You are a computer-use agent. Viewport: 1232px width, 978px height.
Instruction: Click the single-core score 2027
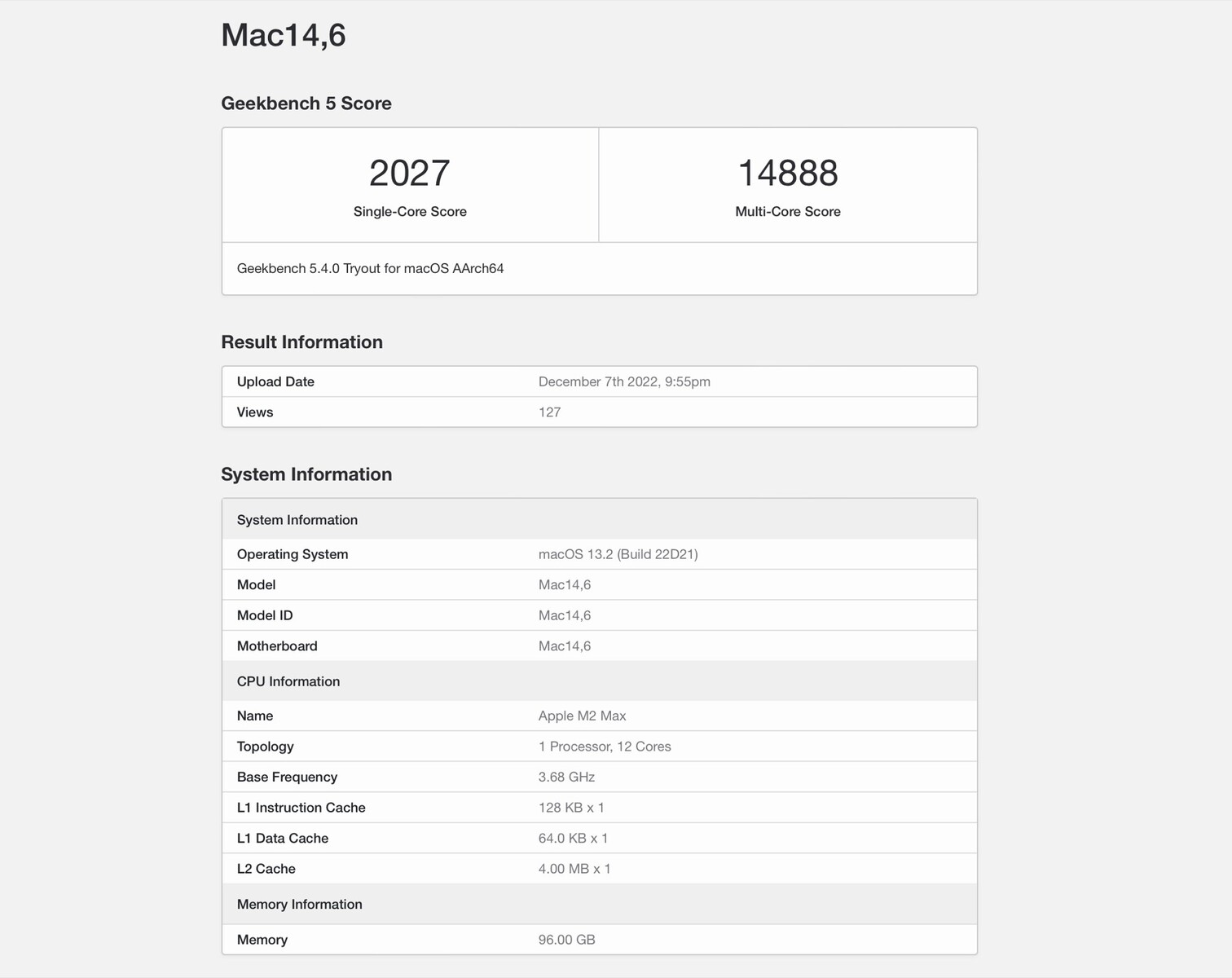tap(409, 173)
